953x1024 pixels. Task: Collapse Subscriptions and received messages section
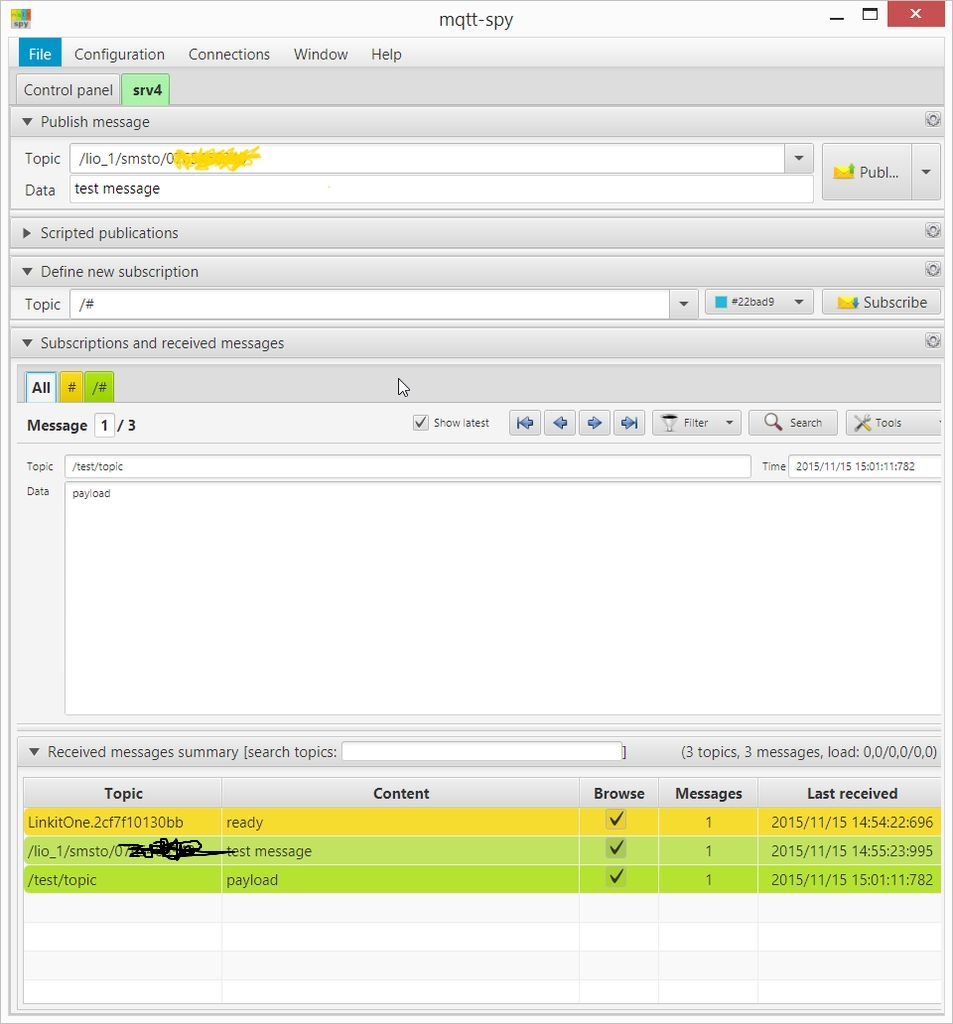pyautogui.click(x=27, y=343)
